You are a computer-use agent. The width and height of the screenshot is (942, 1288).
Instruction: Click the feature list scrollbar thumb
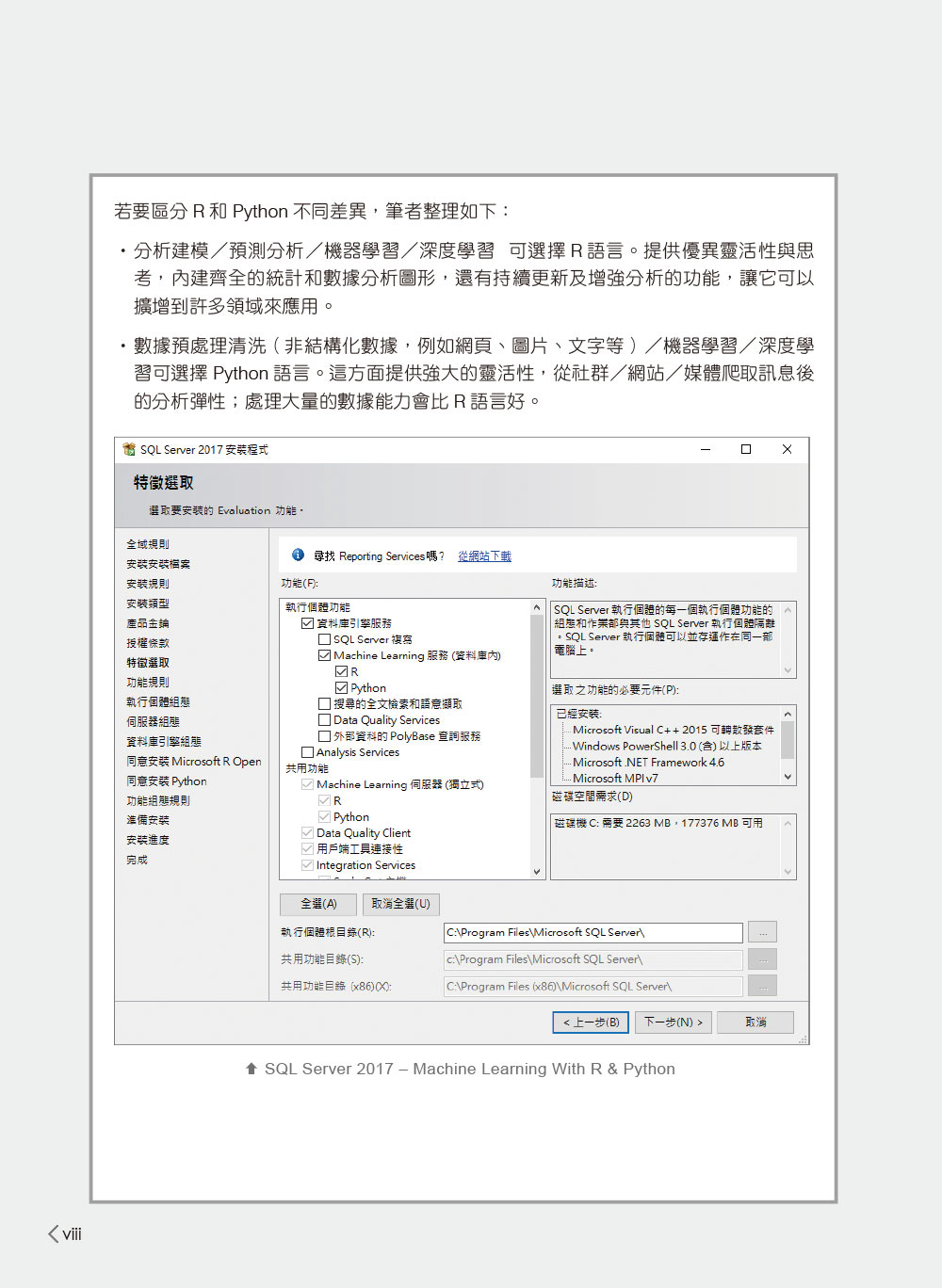pyautogui.click(x=537, y=696)
